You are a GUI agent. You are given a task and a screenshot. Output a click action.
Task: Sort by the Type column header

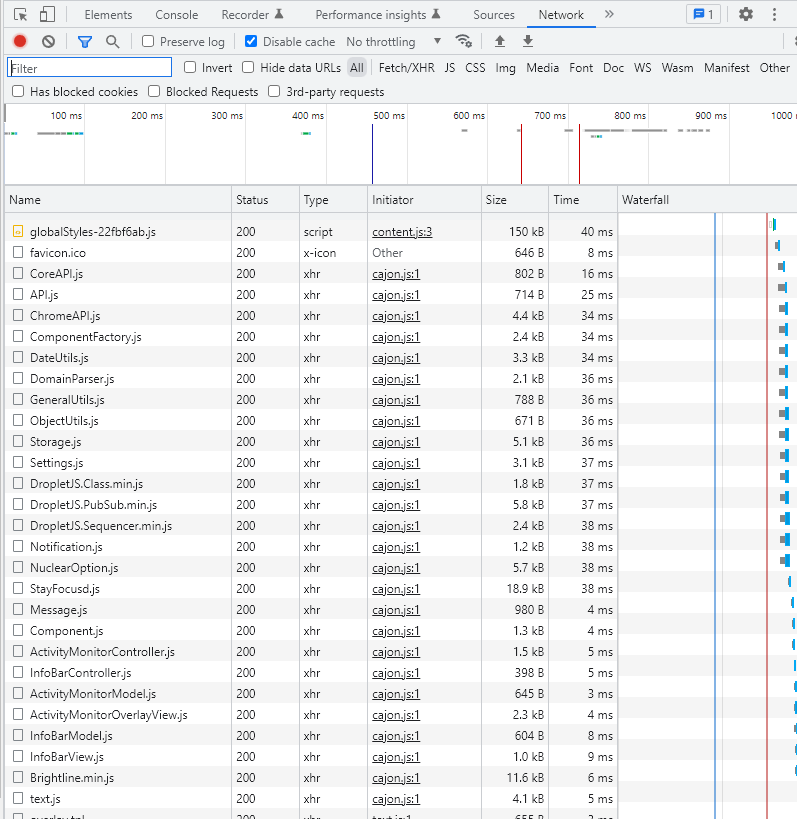coord(333,200)
